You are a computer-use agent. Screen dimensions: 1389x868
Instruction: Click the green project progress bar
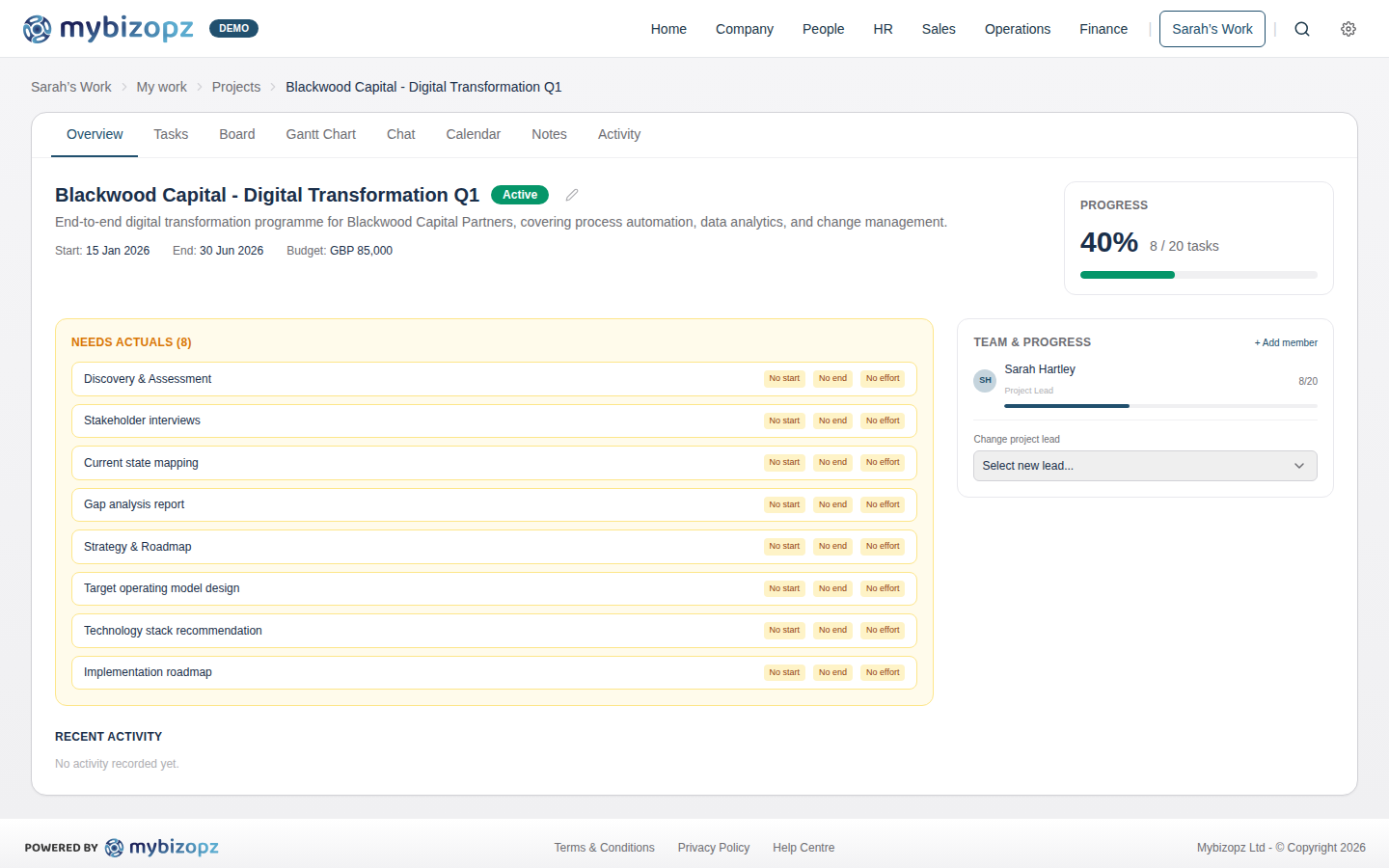click(x=1128, y=274)
